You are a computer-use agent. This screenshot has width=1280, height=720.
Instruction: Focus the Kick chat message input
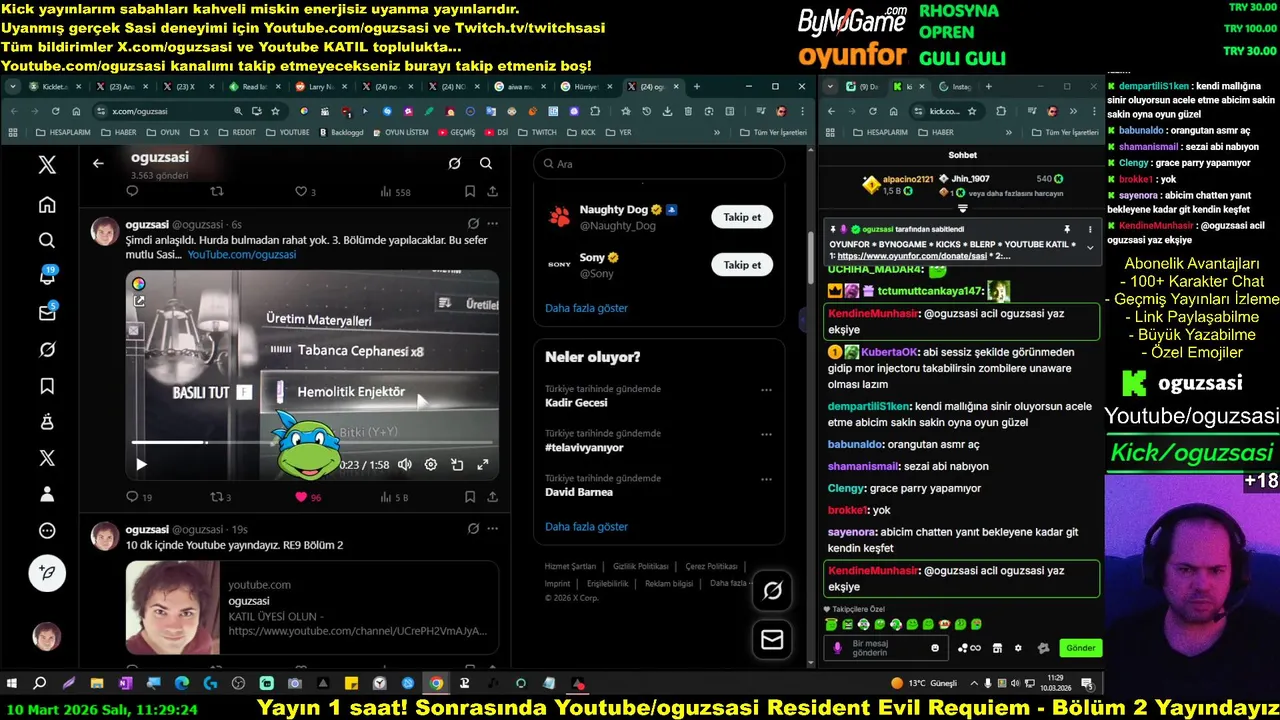885,648
